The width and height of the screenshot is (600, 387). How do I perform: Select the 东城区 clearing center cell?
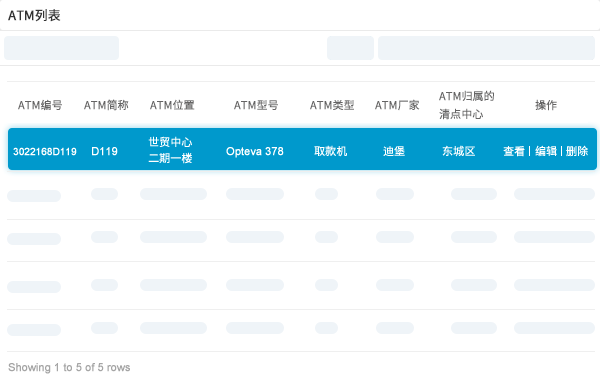(x=458, y=151)
